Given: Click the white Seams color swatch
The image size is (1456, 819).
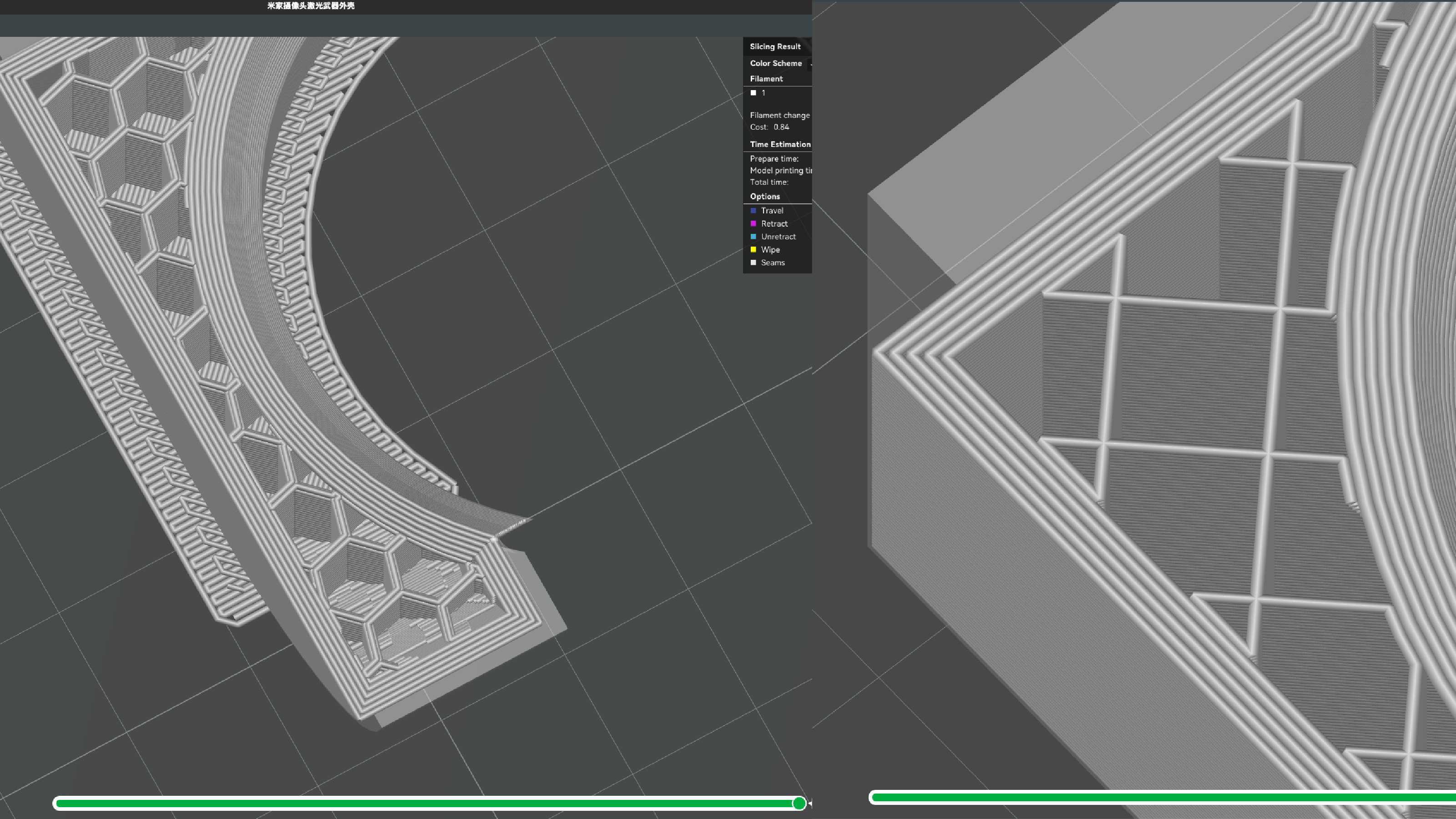Looking at the screenshot, I should click(x=753, y=262).
